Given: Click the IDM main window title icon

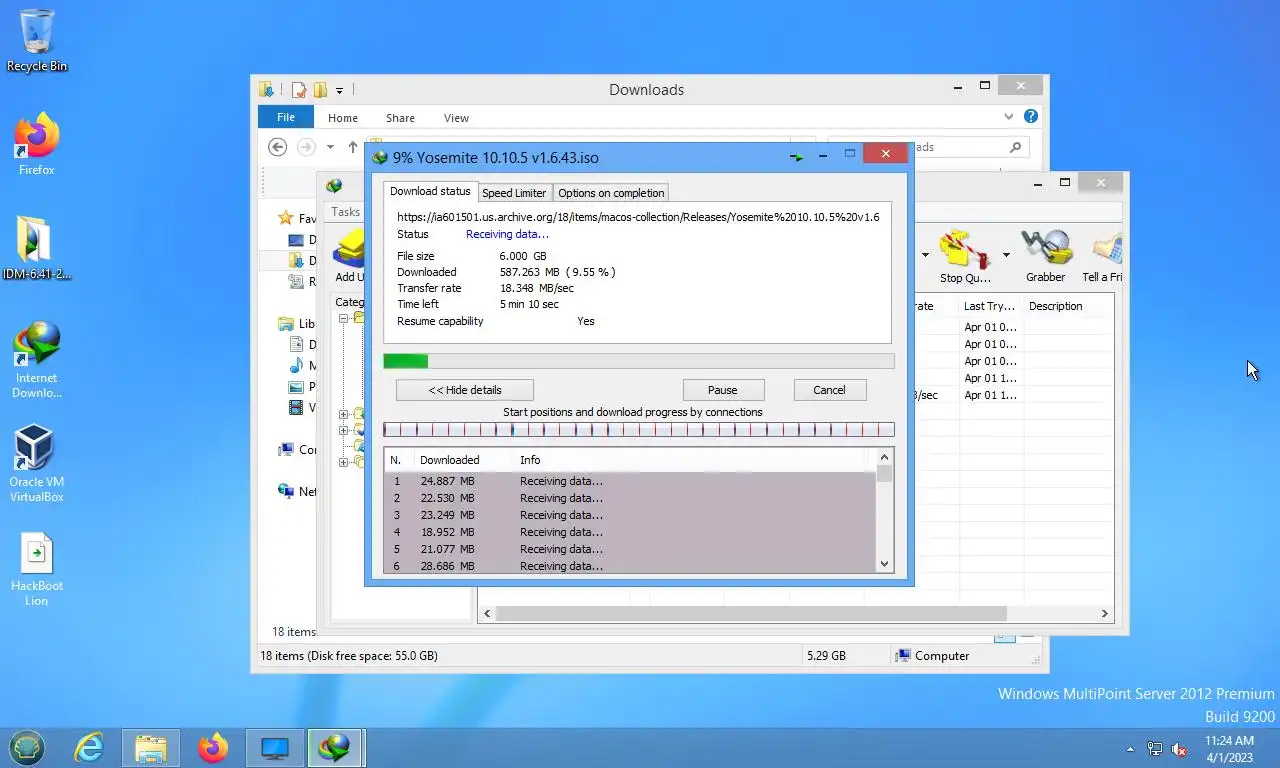Looking at the screenshot, I should coord(334,186).
